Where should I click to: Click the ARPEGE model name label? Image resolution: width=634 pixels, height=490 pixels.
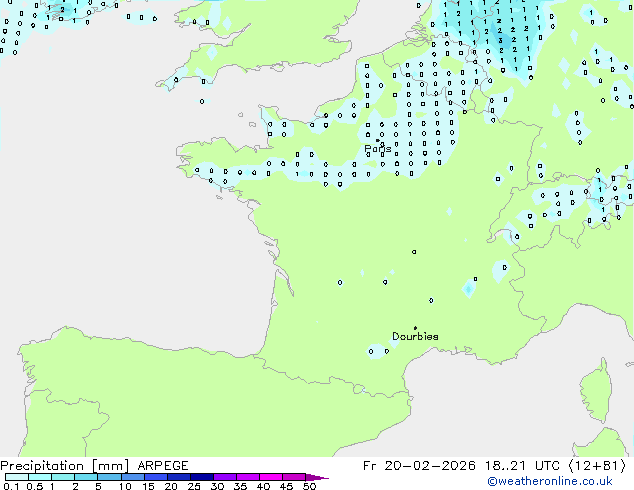coord(163,466)
